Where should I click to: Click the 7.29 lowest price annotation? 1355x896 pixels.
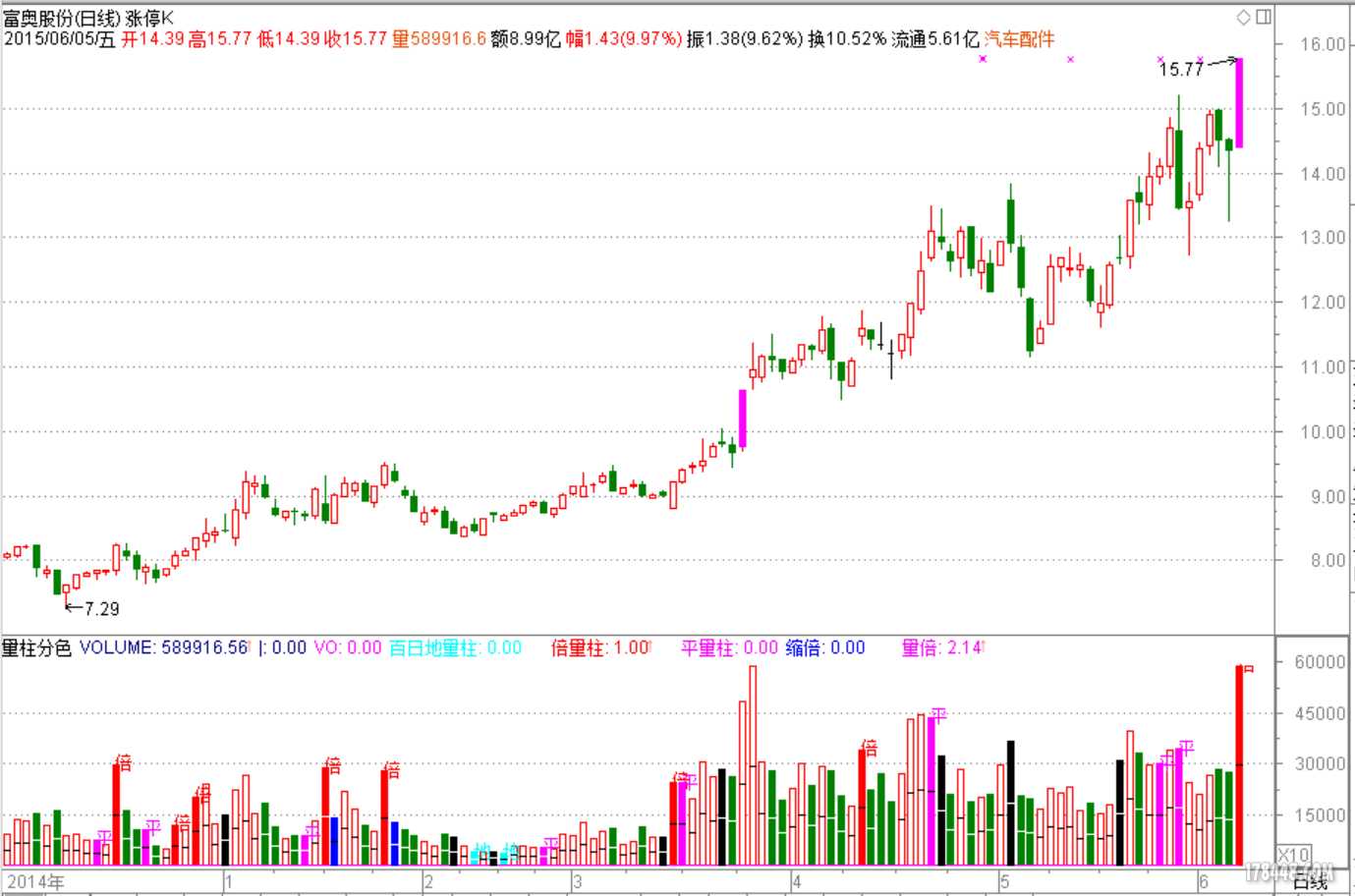(101, 609)
